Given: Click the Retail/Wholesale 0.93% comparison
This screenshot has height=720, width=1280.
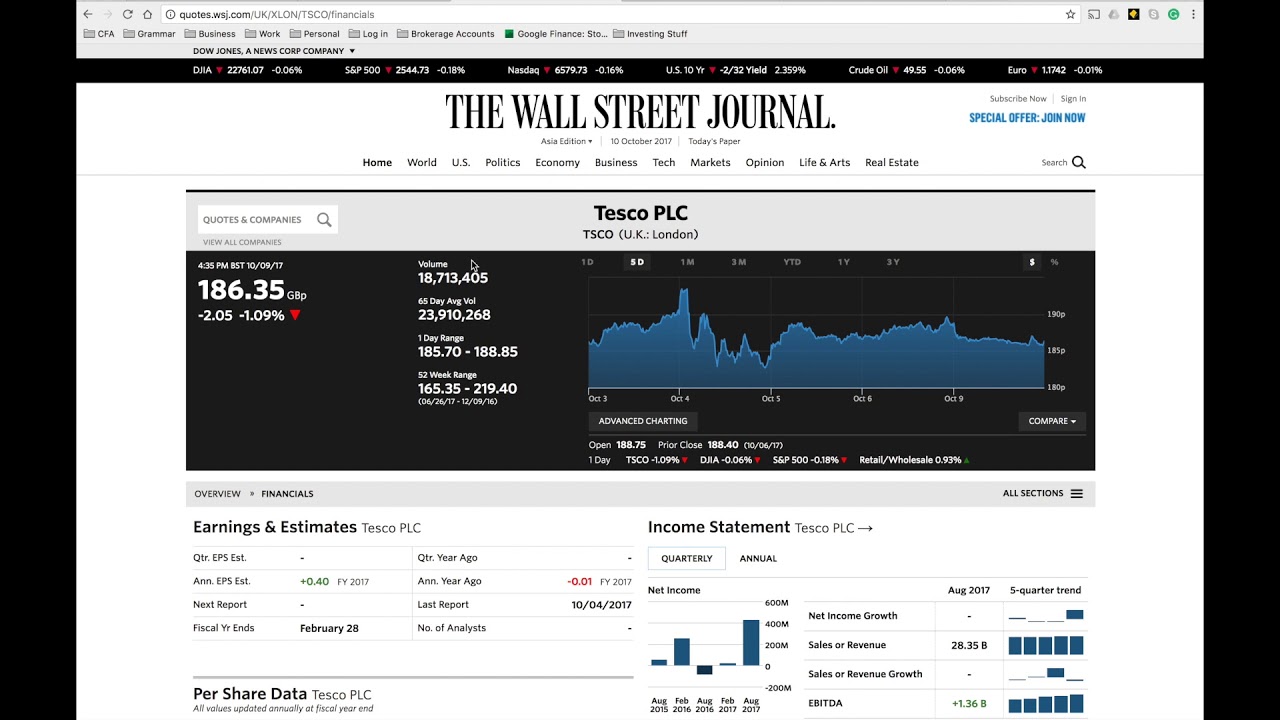Looking at the screenshot, I should 914,460.
